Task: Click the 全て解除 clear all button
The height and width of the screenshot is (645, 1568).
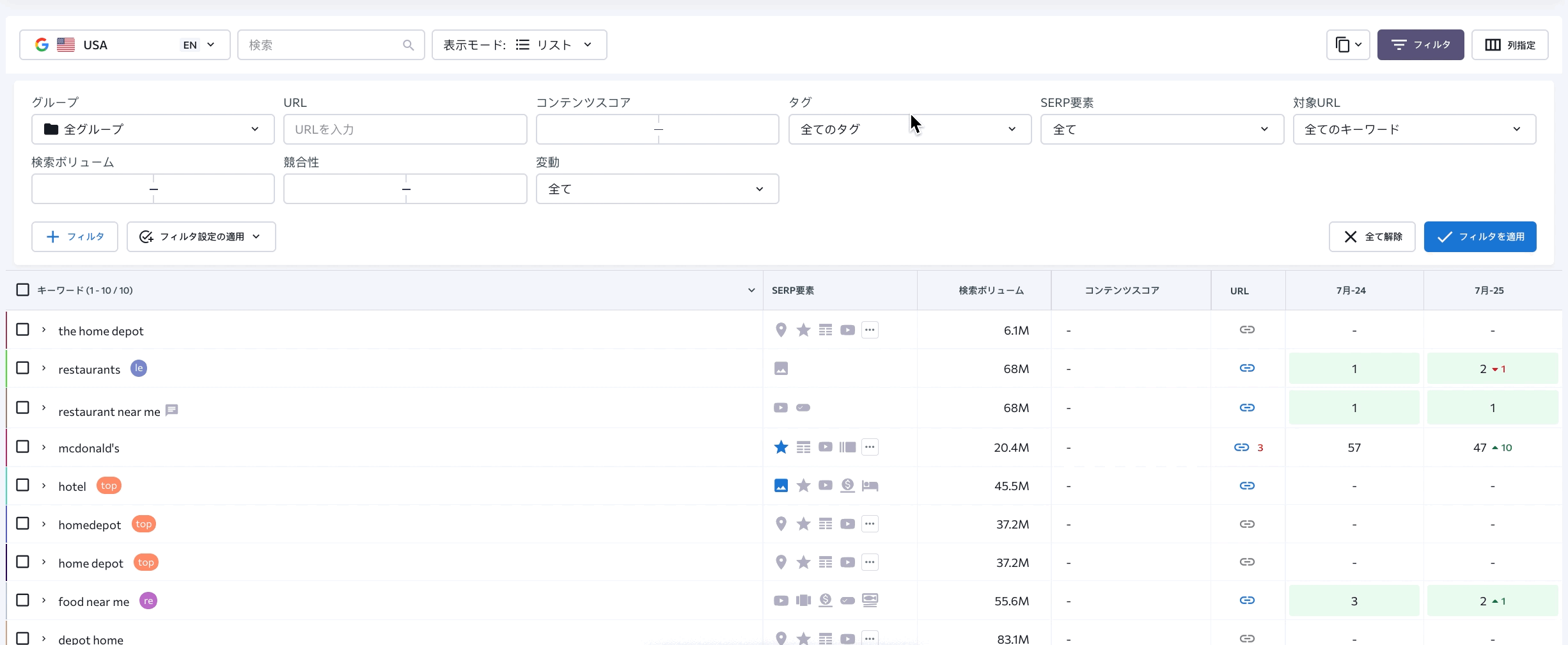Action: coord(1372,237)
